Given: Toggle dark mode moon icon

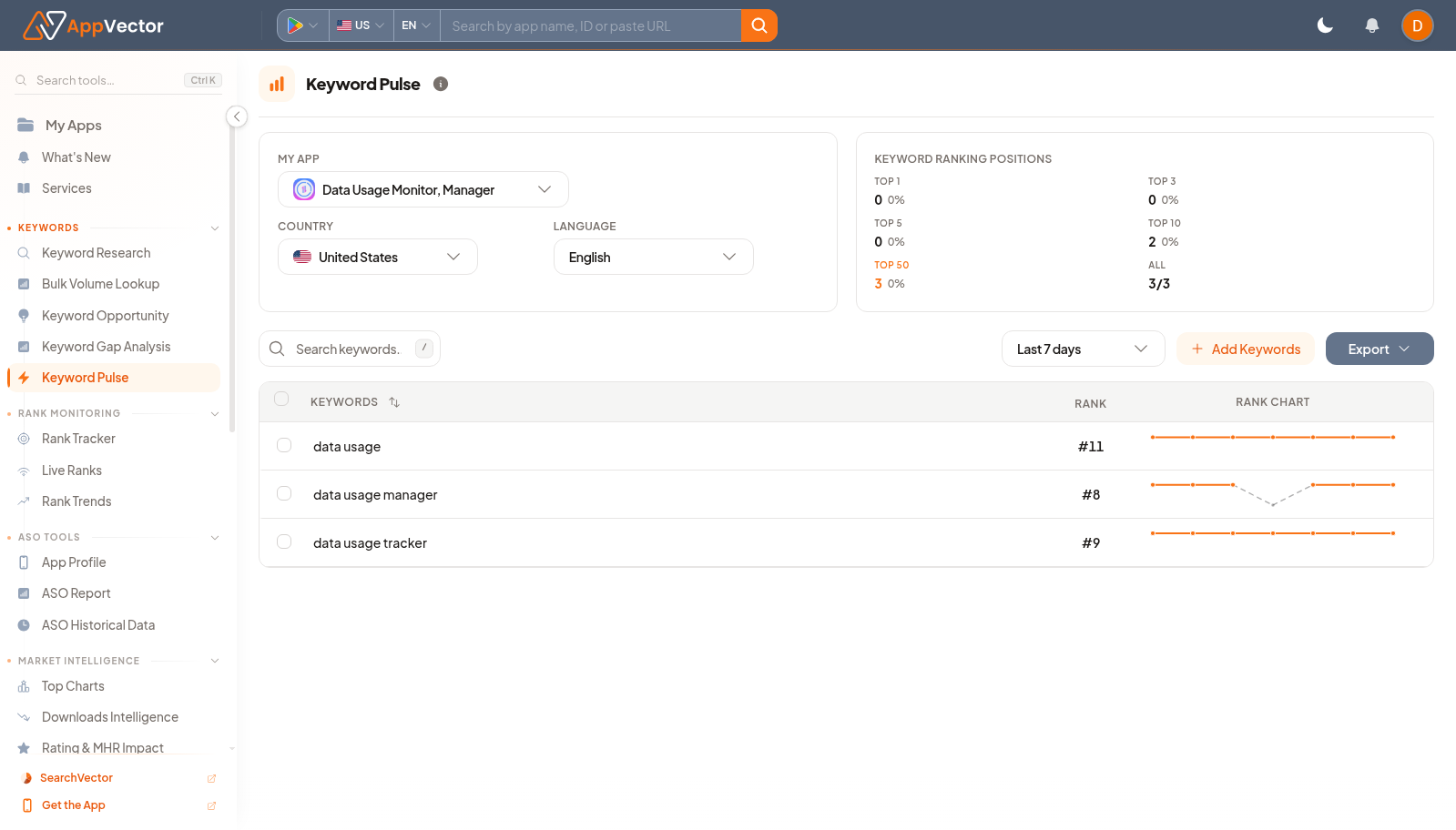Looking at the screenshot, I should 1326,25.
